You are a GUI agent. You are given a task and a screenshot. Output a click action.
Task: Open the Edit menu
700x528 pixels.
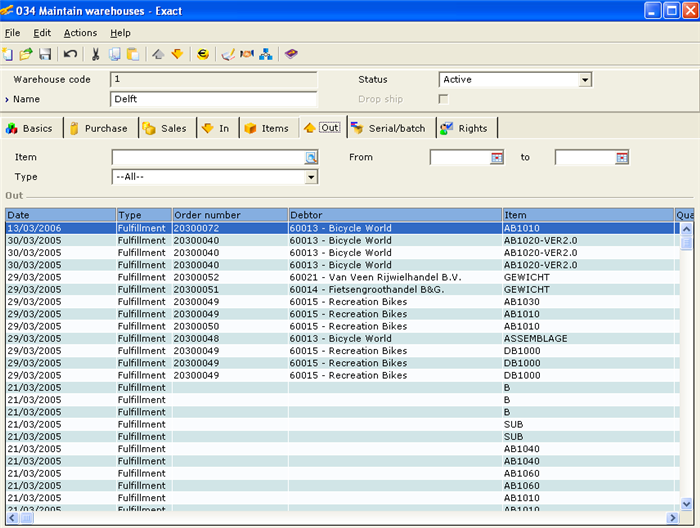(42, 33)
